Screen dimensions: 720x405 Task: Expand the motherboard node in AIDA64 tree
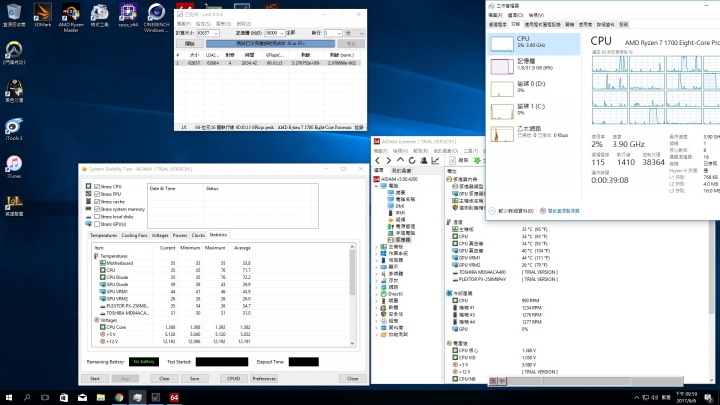pyautogui.click(x=377, y=247)
